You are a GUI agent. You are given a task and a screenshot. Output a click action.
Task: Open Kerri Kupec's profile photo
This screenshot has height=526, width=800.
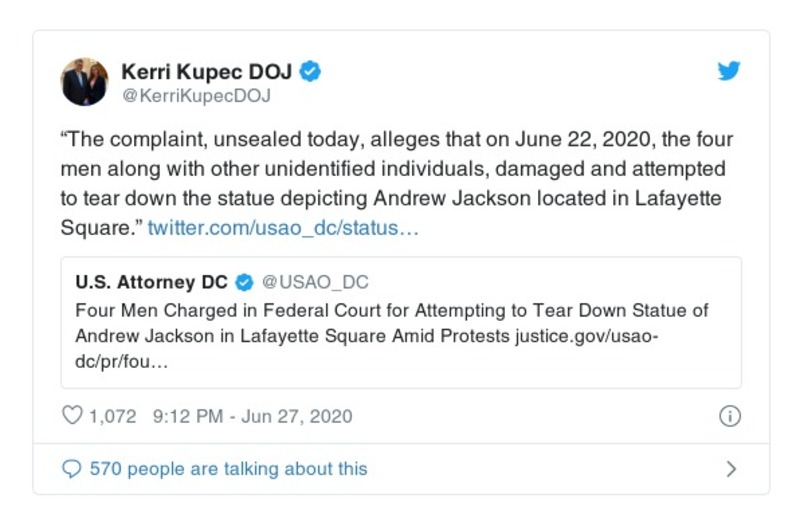click(x=84, y=82)
